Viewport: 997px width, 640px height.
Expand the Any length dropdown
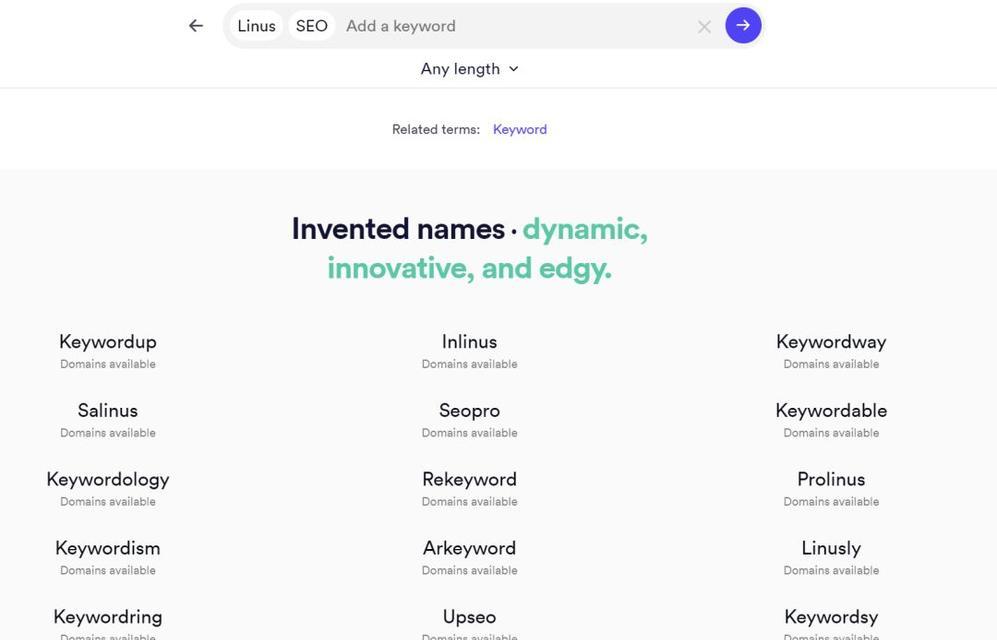(x=469, y=69)
